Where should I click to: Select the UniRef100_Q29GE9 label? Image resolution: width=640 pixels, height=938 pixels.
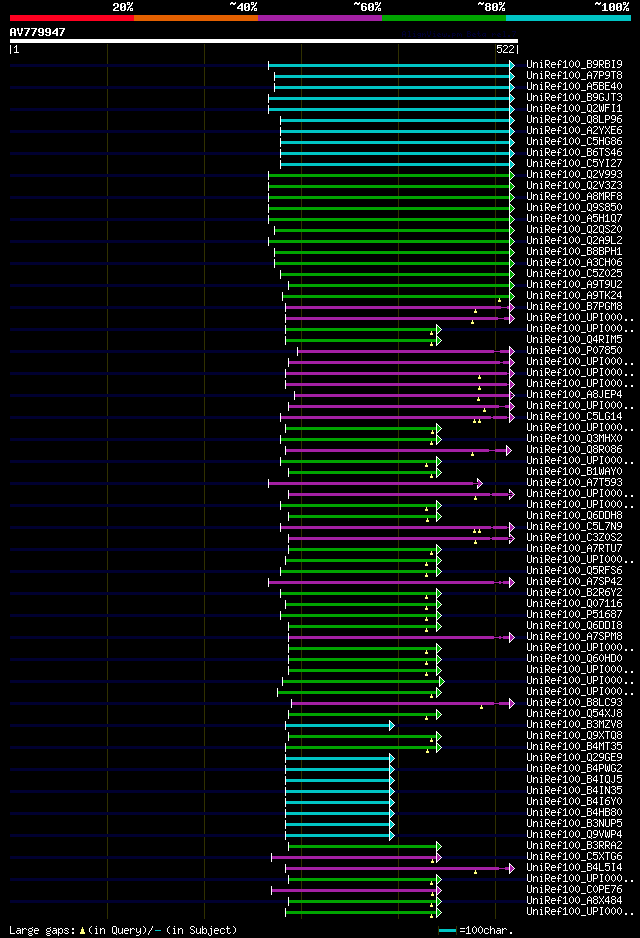click(x=574, y=758)
